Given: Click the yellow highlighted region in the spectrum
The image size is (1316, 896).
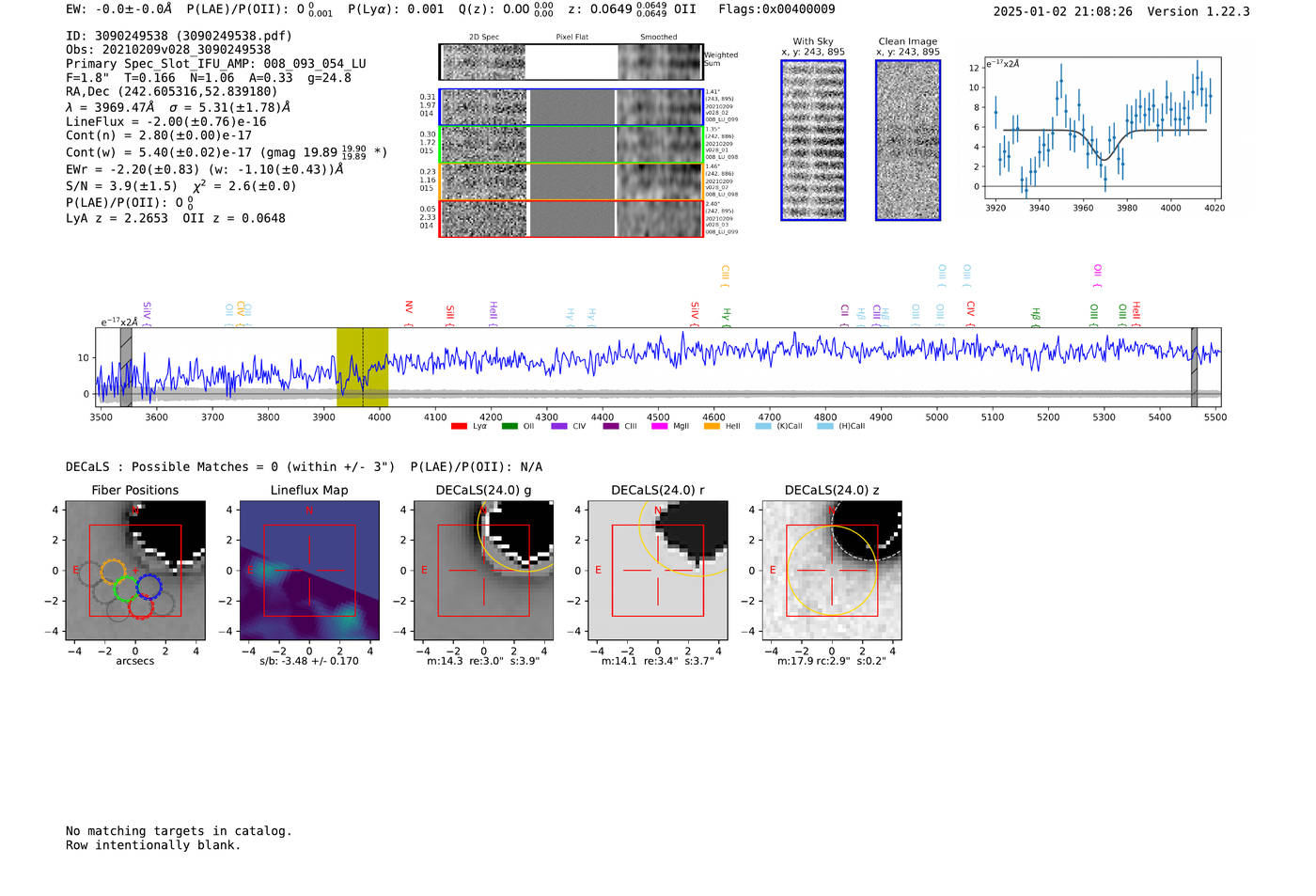Looking at the screenshot, I should (362, 367).
